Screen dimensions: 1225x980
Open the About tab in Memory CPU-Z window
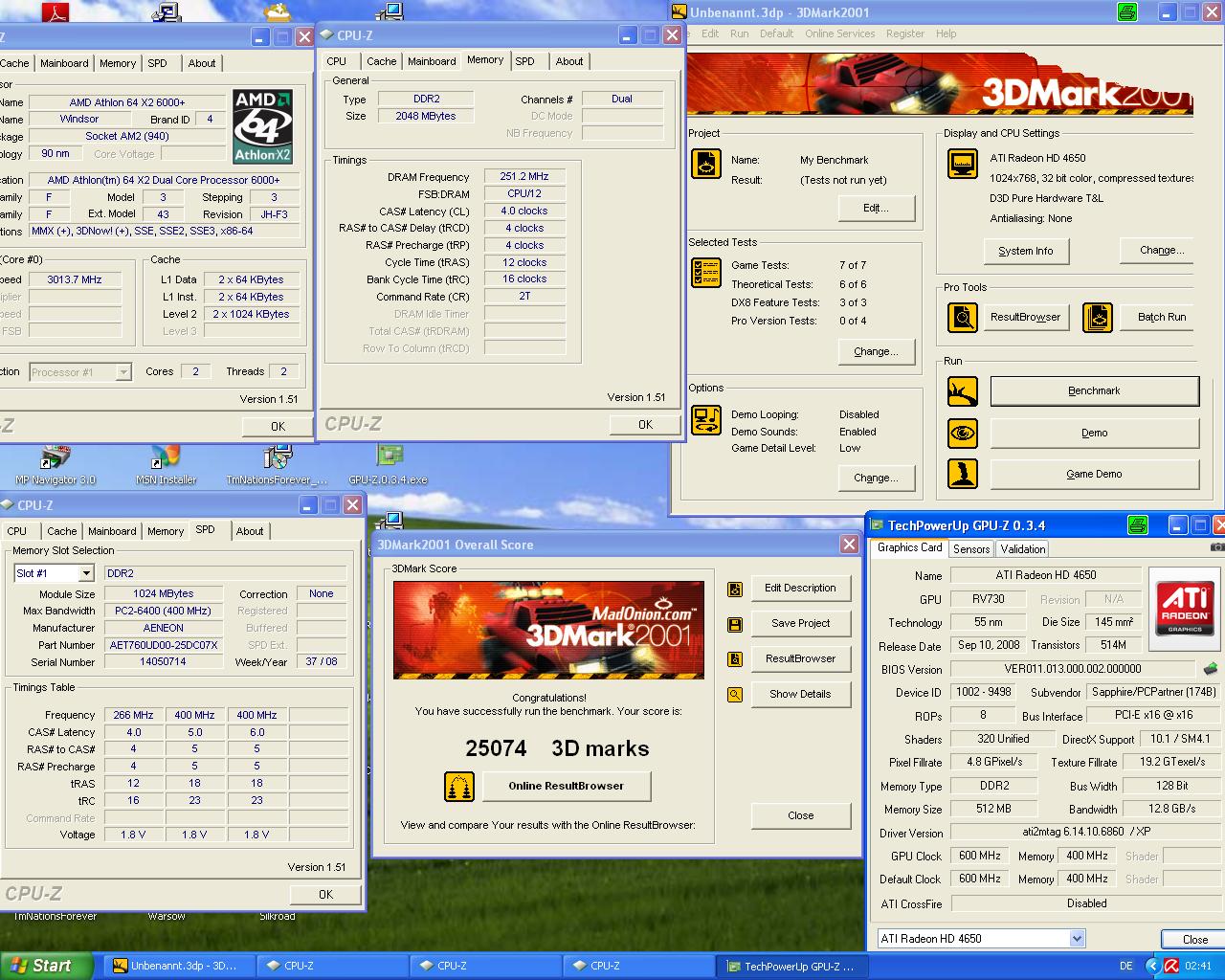569,61
